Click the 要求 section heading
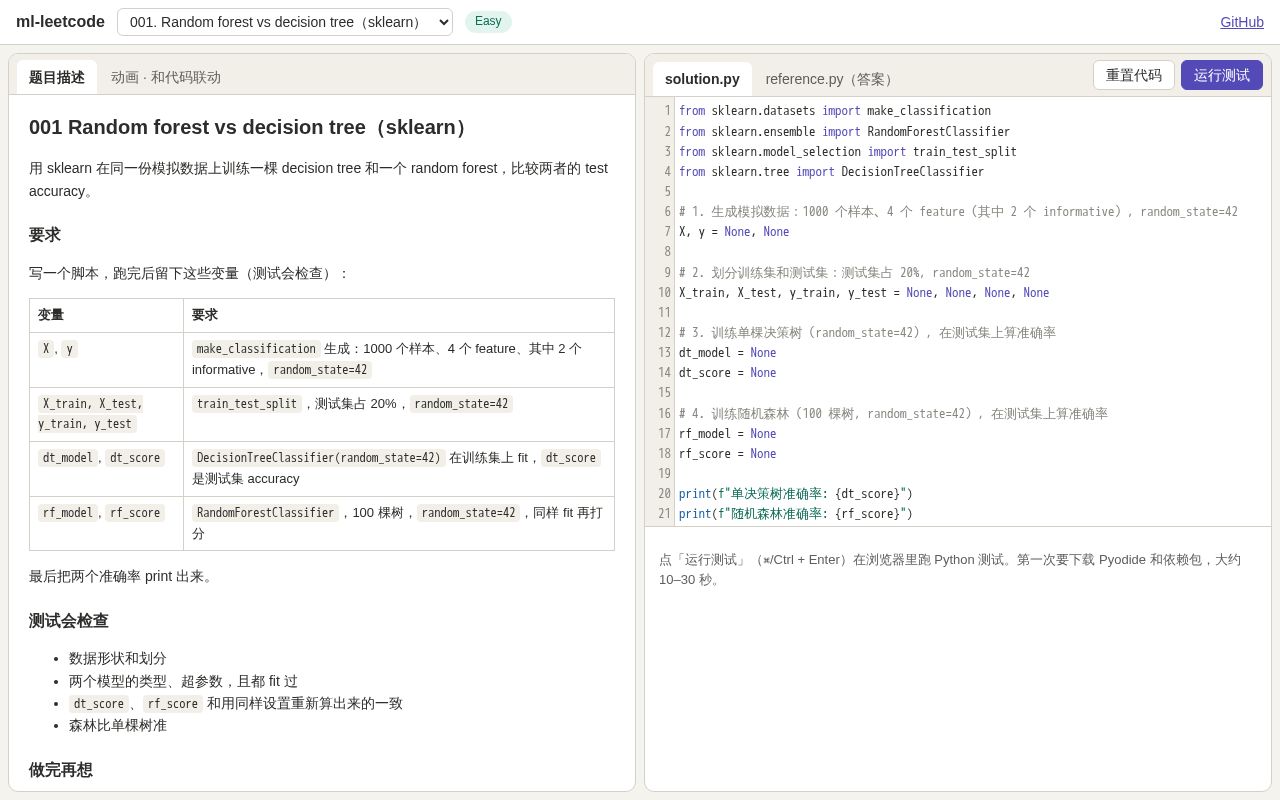1280x800 pixels. click(x=45, y=235)
